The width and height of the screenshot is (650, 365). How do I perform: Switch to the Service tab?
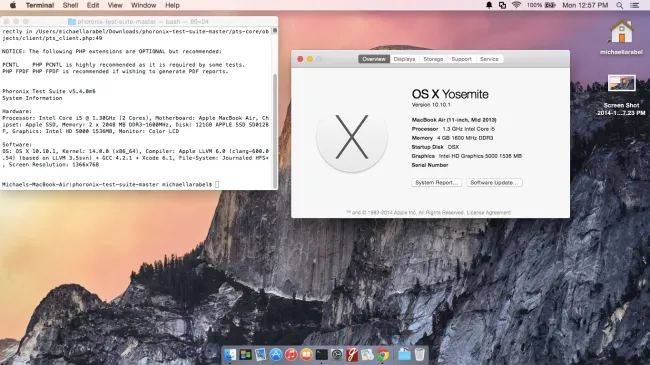point(489,59)
